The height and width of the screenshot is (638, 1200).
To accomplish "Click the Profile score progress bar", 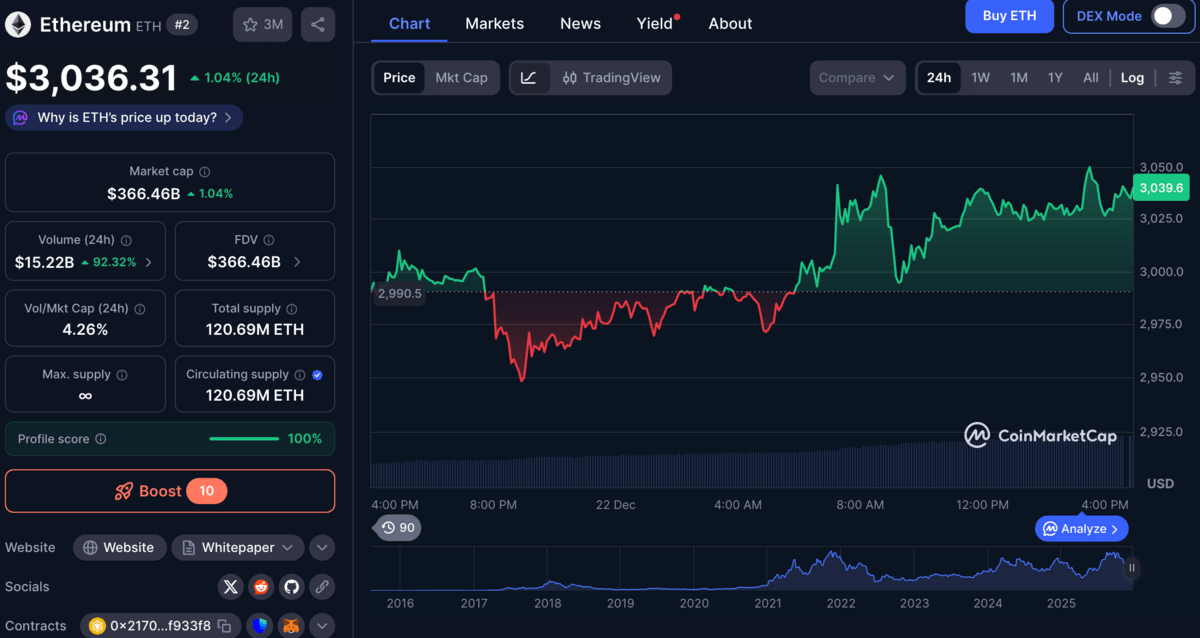I will click(244, 438).
